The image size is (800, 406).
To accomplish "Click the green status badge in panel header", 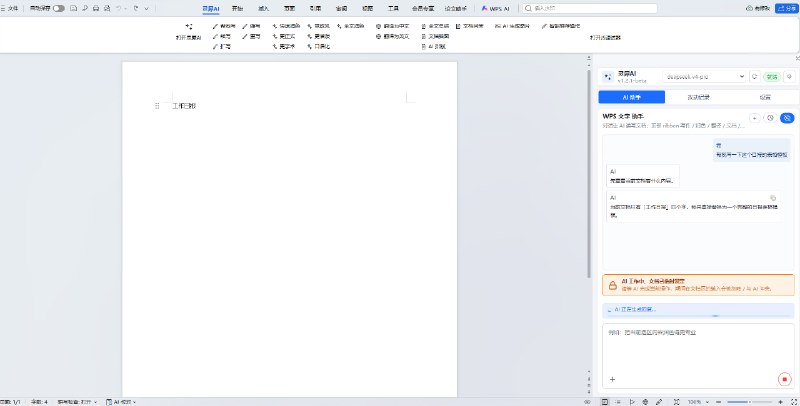I will (772, 77).
